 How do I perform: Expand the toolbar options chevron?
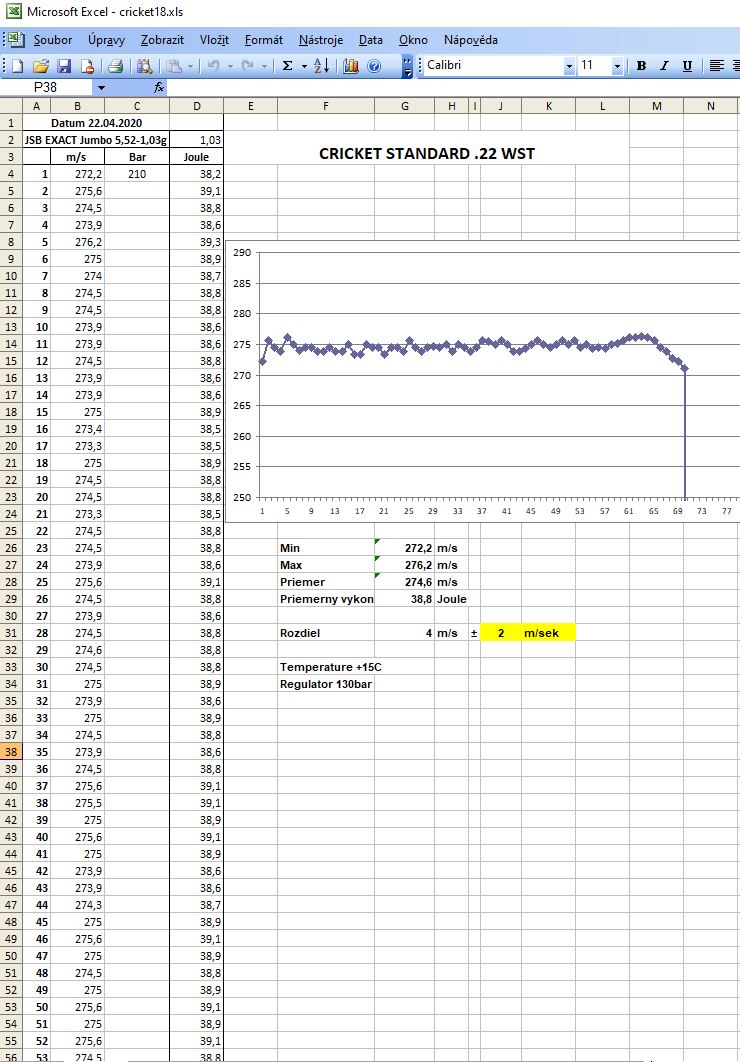pos(407,66)
